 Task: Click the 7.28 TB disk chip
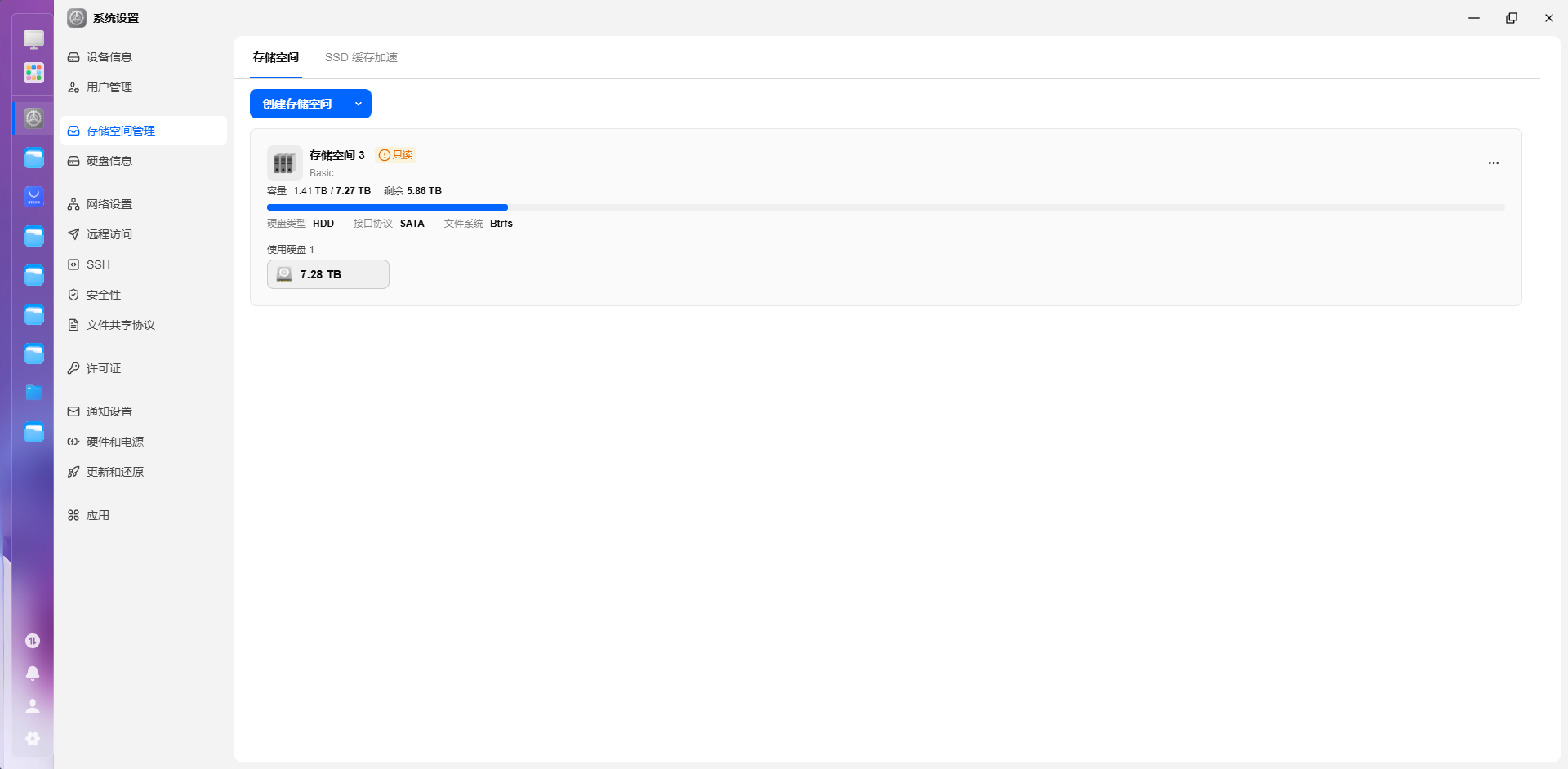pyautogui.click(x=328, y=274)
